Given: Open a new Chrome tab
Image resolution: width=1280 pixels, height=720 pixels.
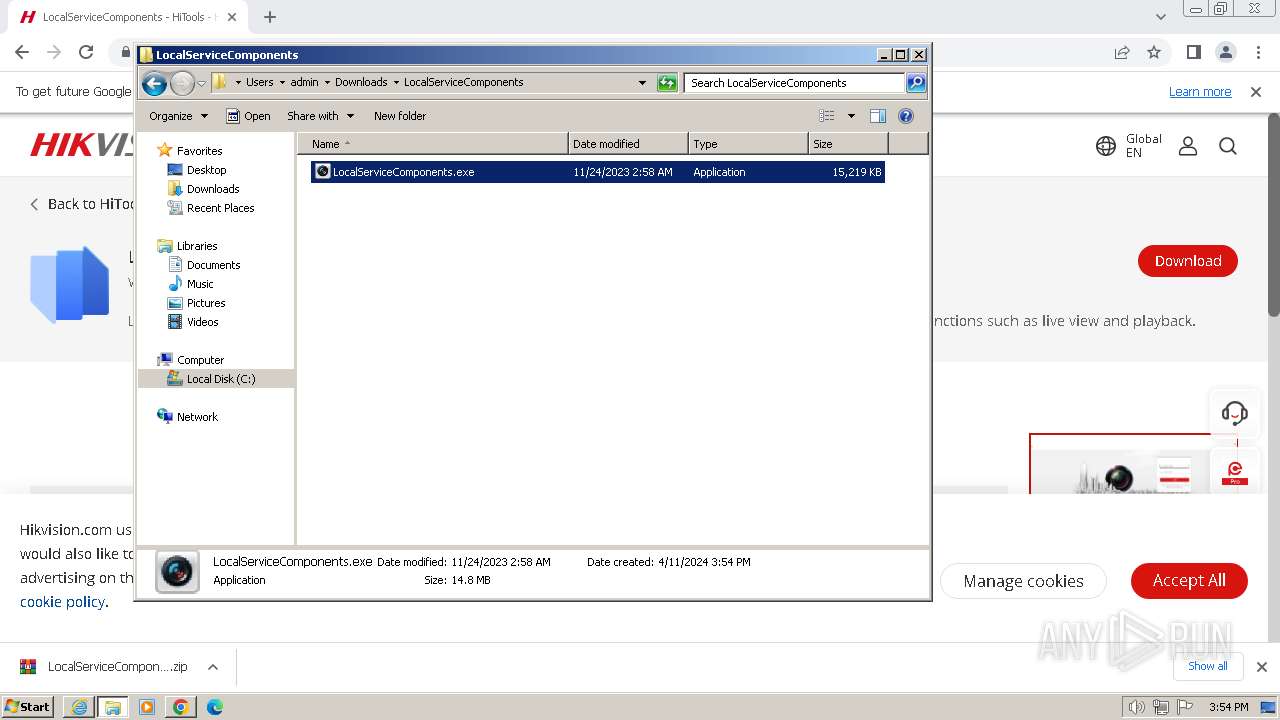Looking at the screenshot, I should [x=270, y=17].
